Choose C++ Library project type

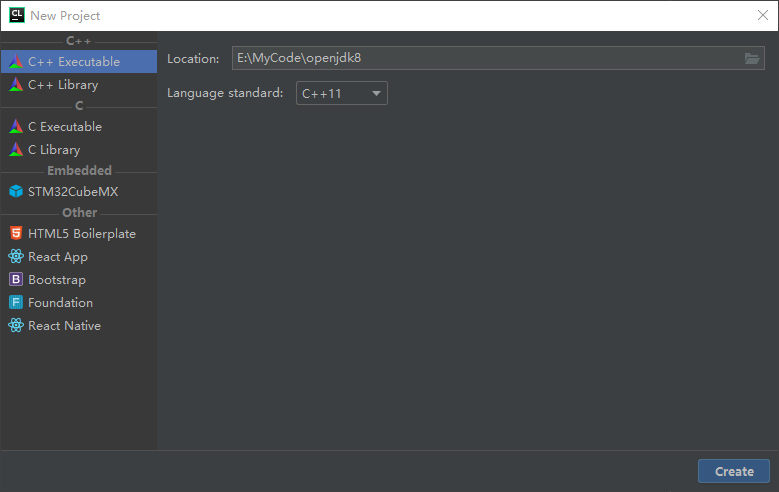point(78,84)
